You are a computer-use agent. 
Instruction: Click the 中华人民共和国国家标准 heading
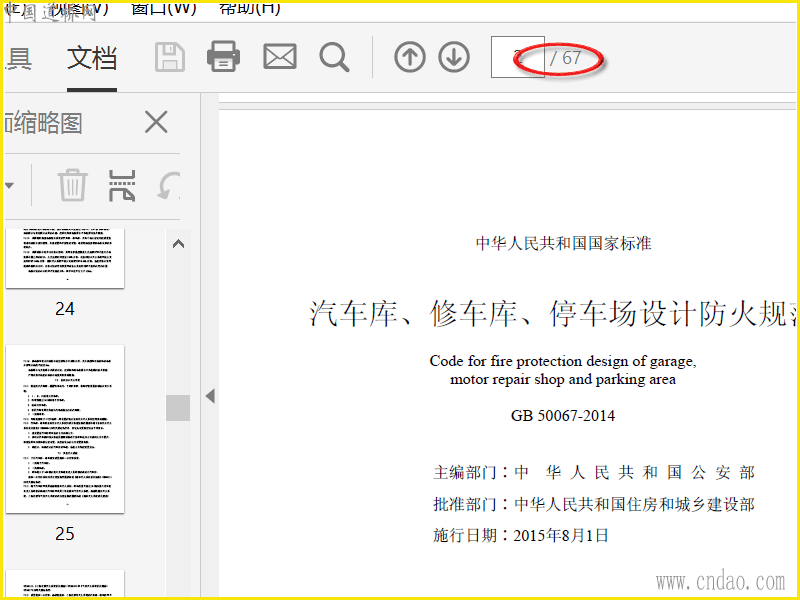pos(563,243)
